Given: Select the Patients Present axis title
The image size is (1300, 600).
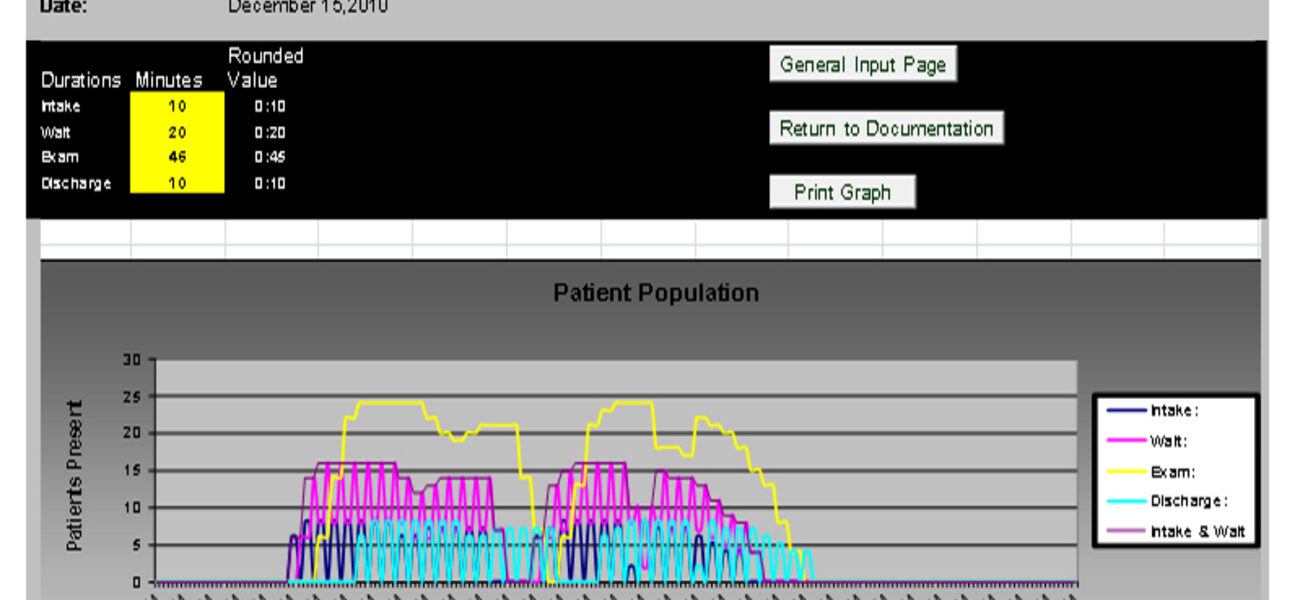Looking at the screenshot, I should (x=75, y=476).
